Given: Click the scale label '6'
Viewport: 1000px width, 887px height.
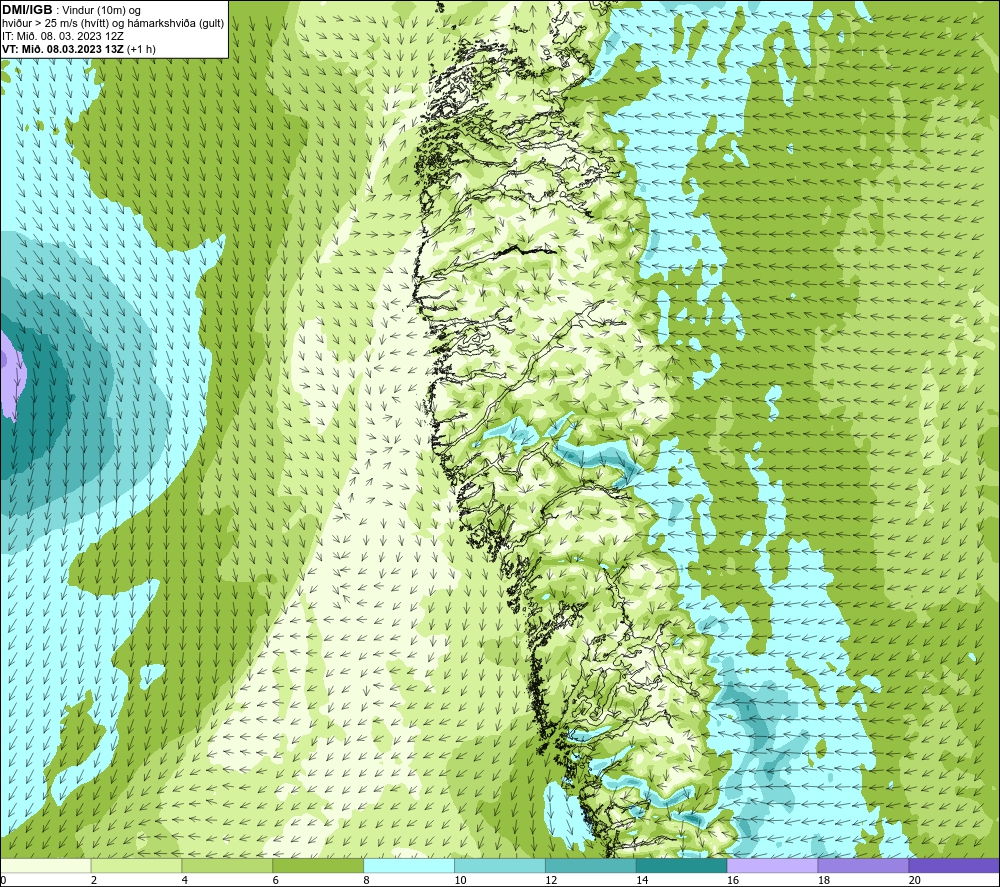Looking at the screenshot, I should click(x=276, y=880).
